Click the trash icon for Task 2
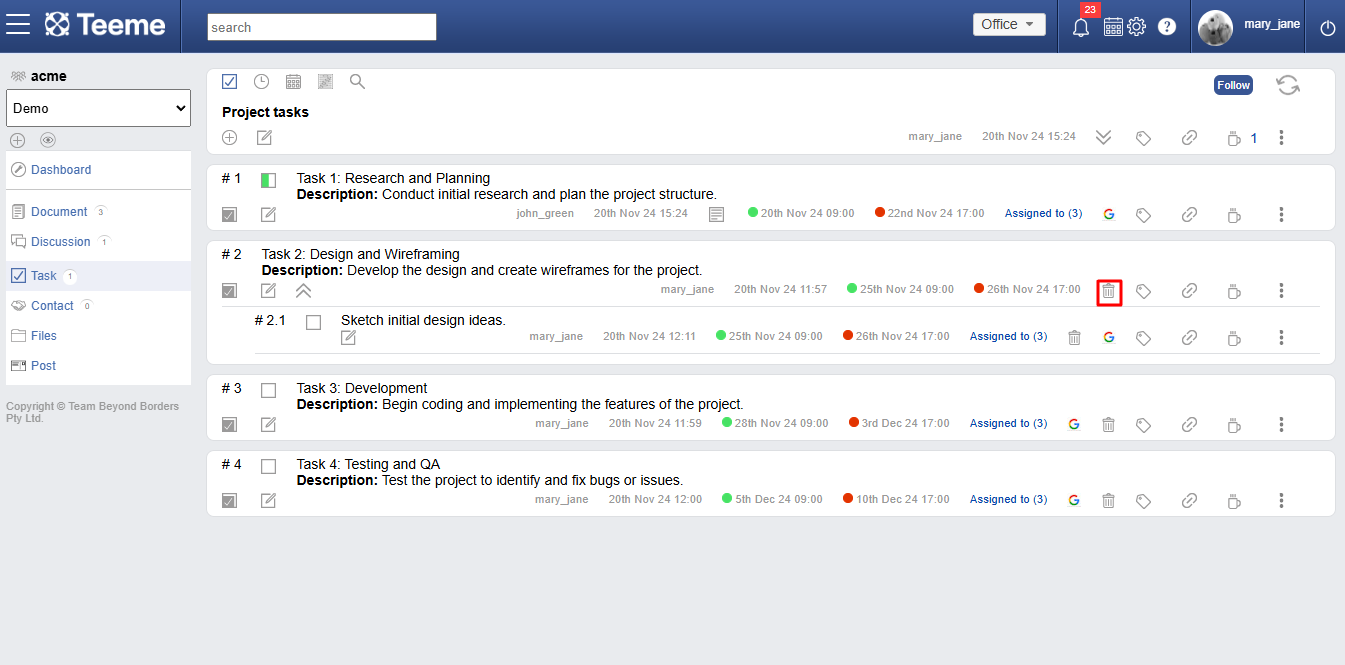The image size is (1345, 665). pos(1108,291)
